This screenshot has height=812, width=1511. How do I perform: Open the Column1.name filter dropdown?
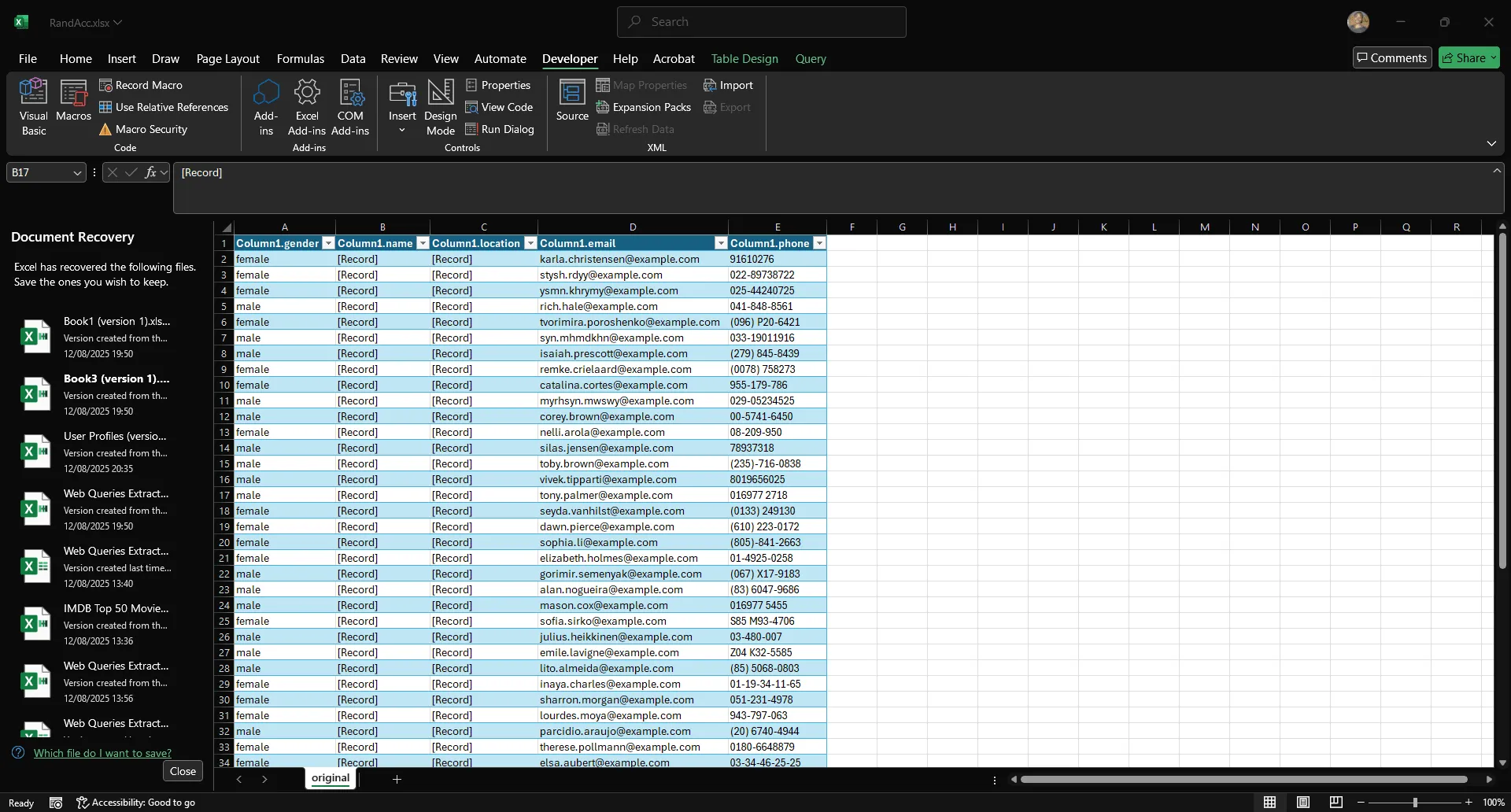(x=423, y=243)
